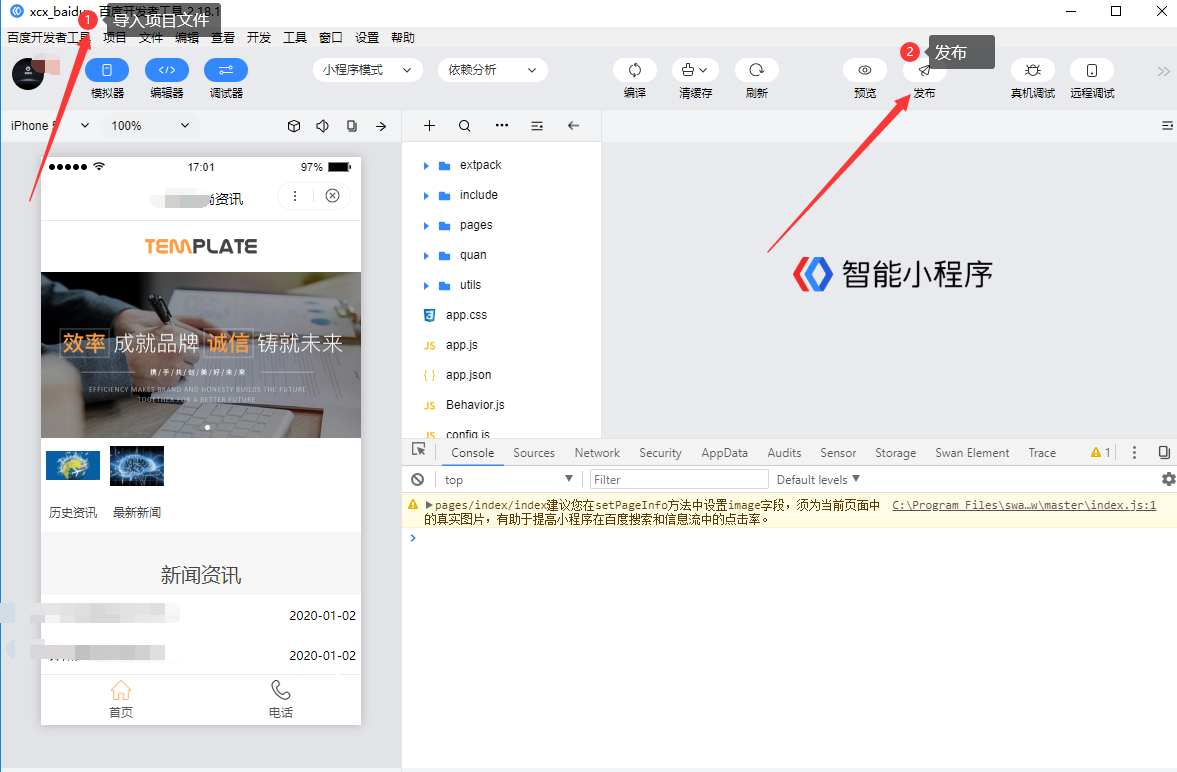The image size is (1177, 772).
Task: Open the Default levels dropdown
Action: click(x=818, y=479)
